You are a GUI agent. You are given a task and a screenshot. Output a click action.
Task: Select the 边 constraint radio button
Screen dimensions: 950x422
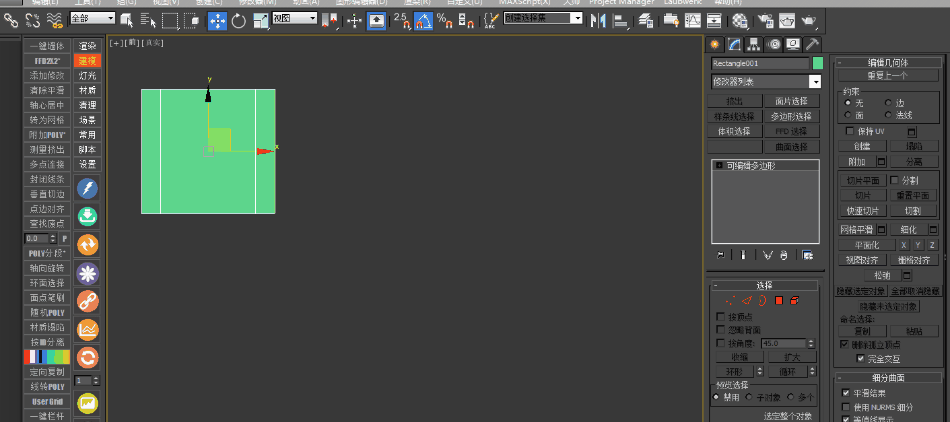(x=888, y=102)
